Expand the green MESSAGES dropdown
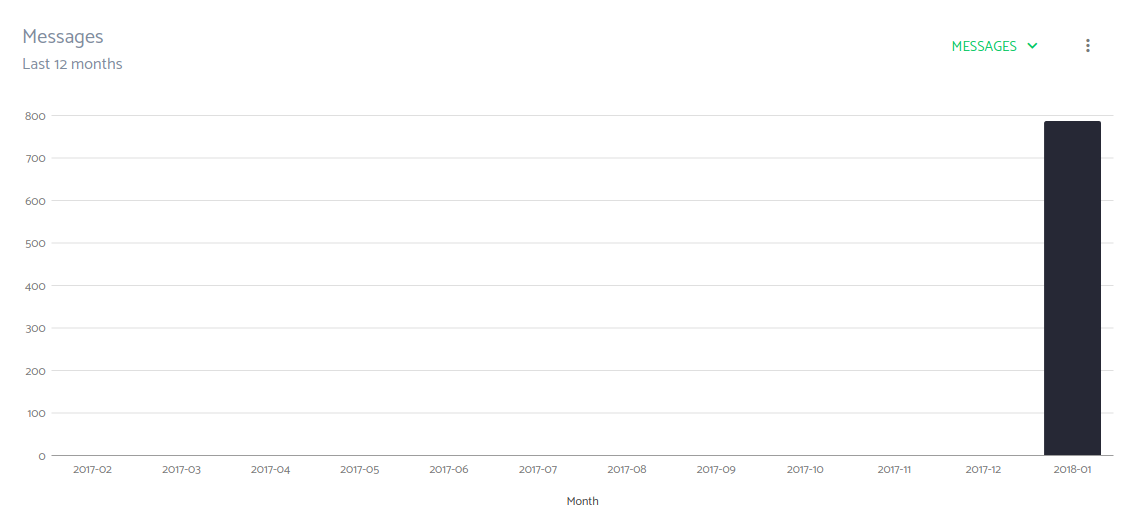Image resolution: width=1134 pixels, height=532 pixels. (x=984, y=46)
